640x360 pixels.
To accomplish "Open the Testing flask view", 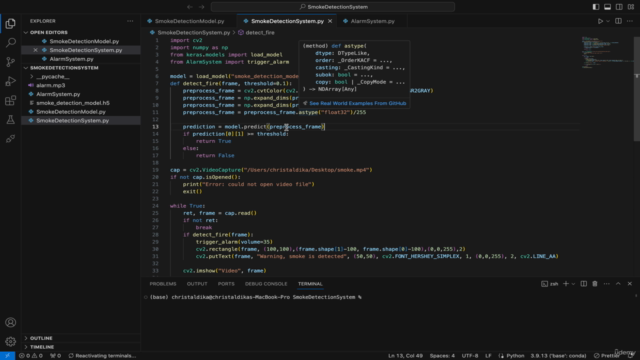I will [11, 120].
